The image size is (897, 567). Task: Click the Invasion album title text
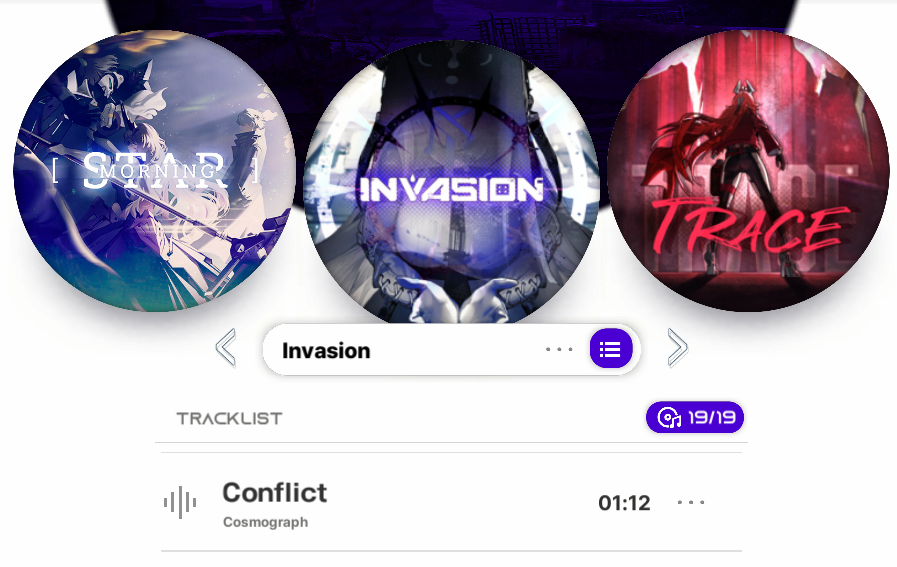(x=326, y=351)
